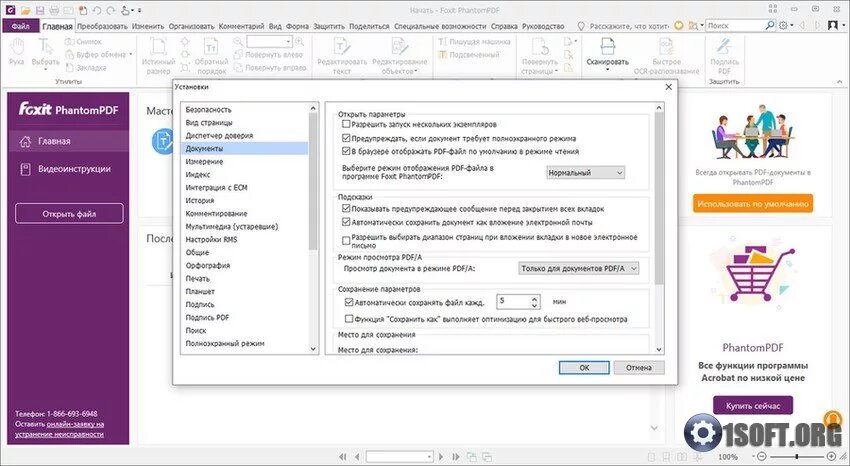Switch to the Комментарий ribbon tab
The width and height of the screenshot is (850, 466).
click(x=241, y=26)
